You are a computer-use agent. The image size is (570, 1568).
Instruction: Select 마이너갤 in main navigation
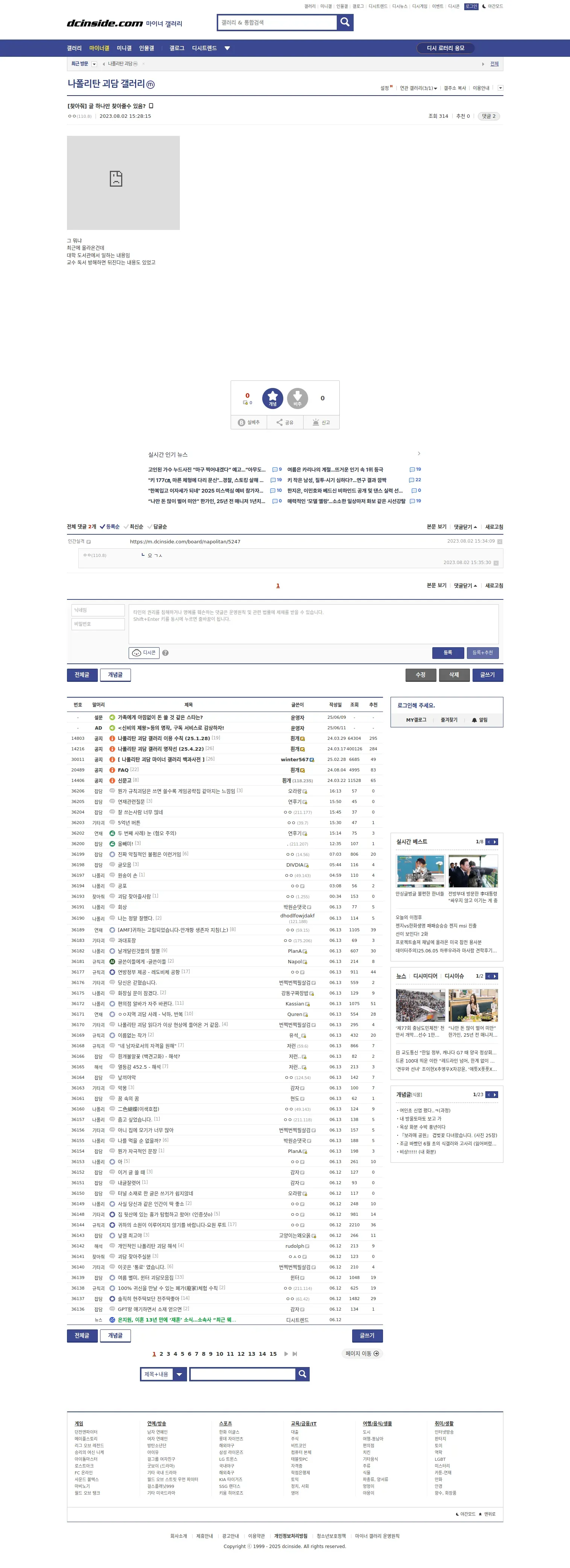99,48
